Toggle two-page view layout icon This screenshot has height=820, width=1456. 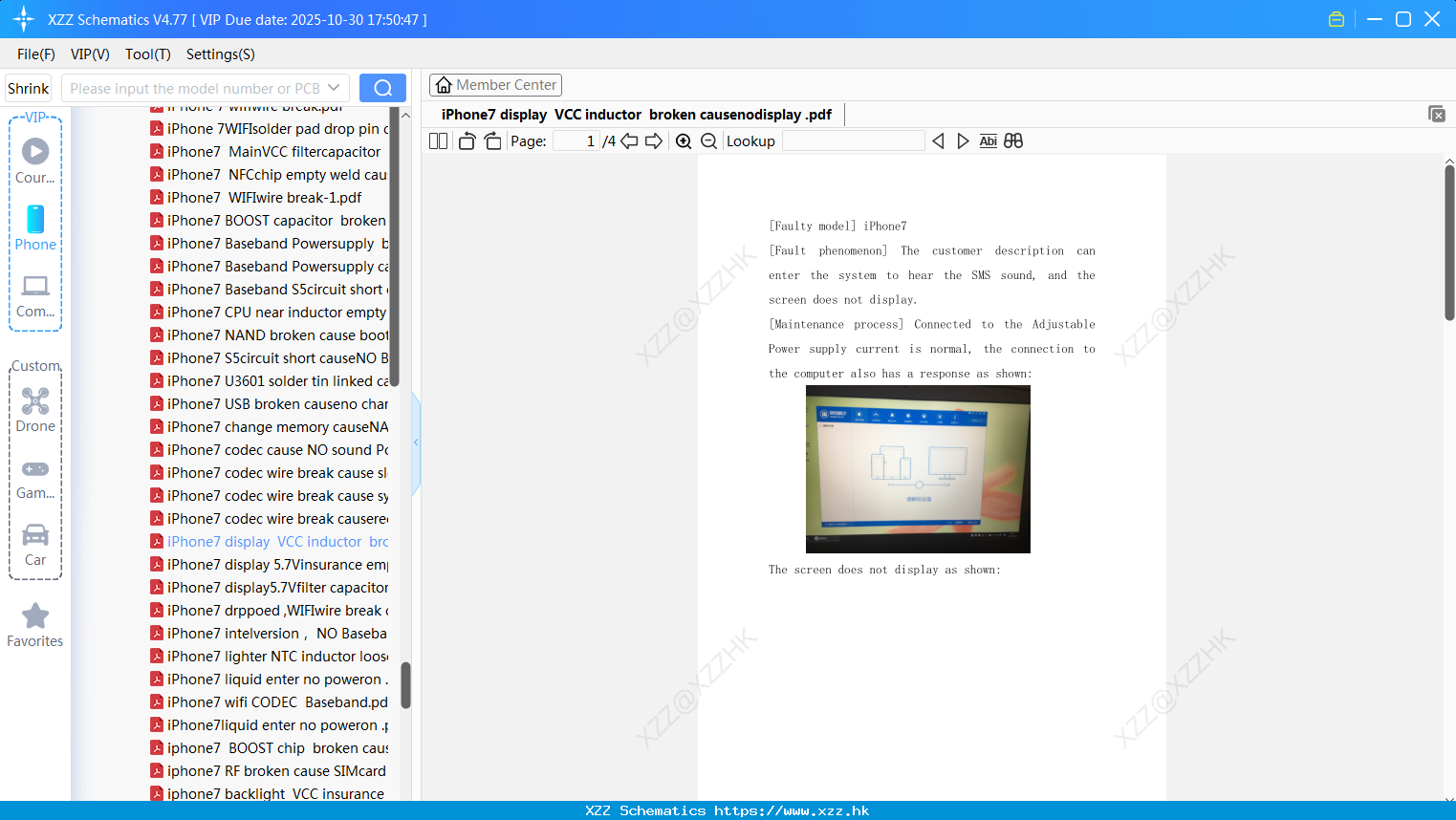point(439,140)
